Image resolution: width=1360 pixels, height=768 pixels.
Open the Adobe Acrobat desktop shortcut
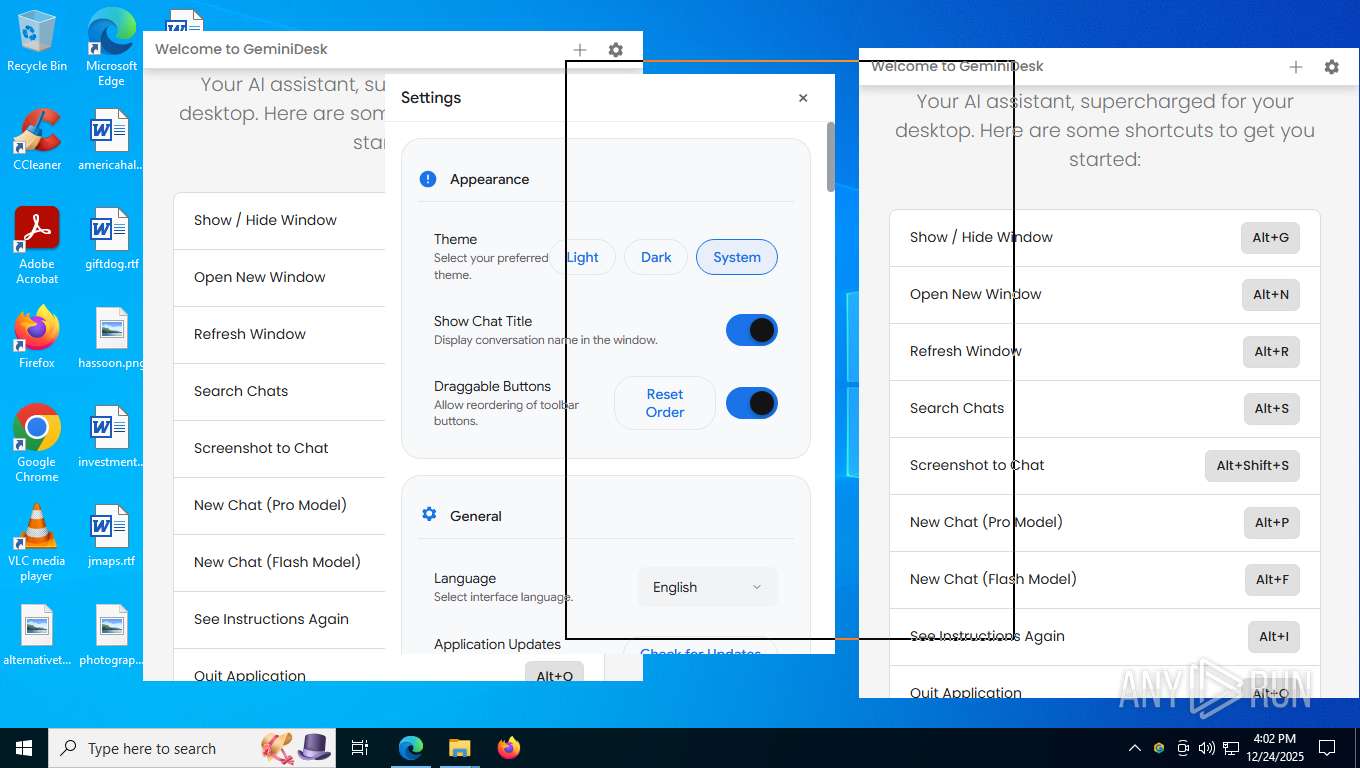tap(37, 246)
